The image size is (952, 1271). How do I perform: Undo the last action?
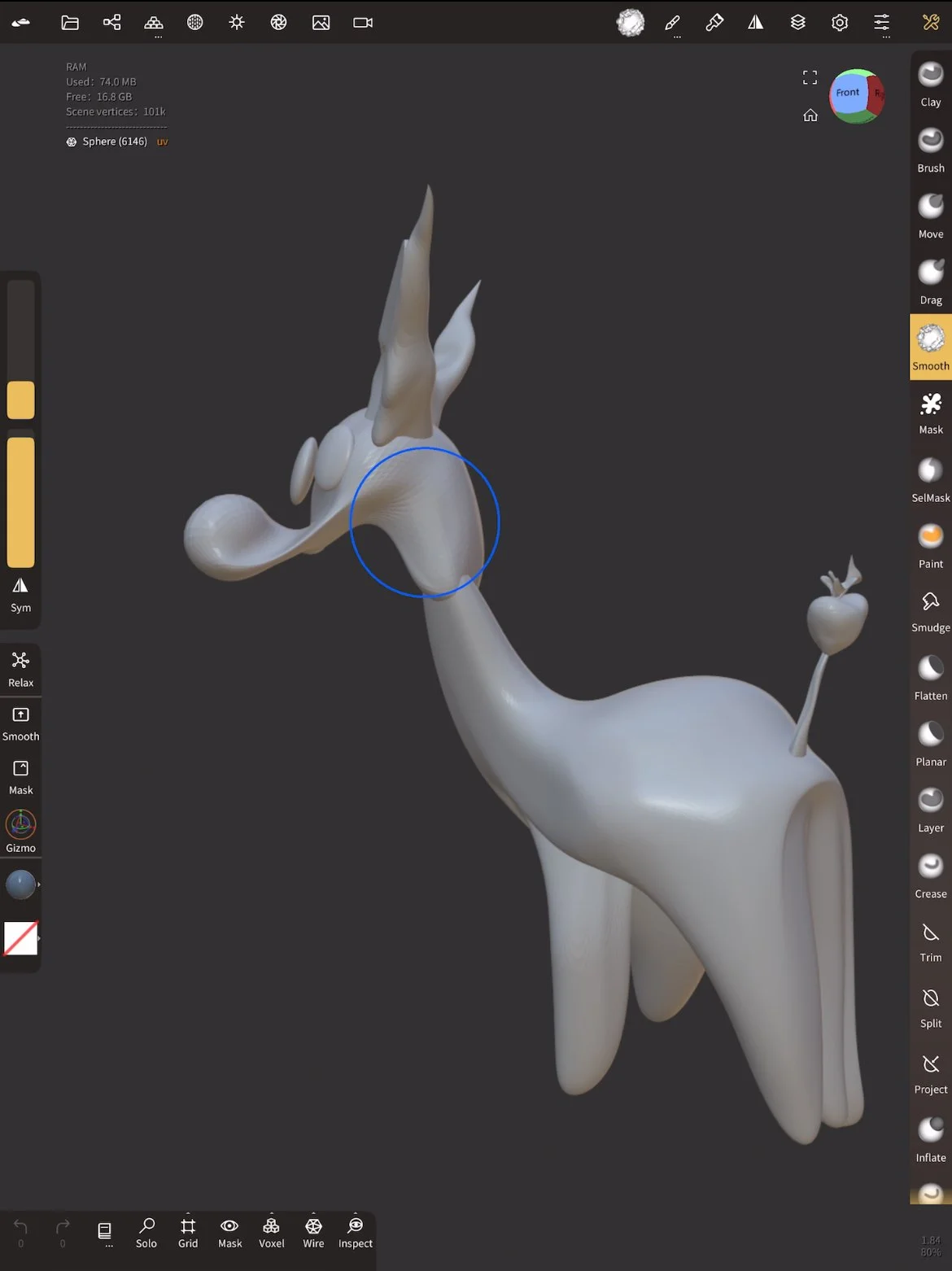point(21,1232)
